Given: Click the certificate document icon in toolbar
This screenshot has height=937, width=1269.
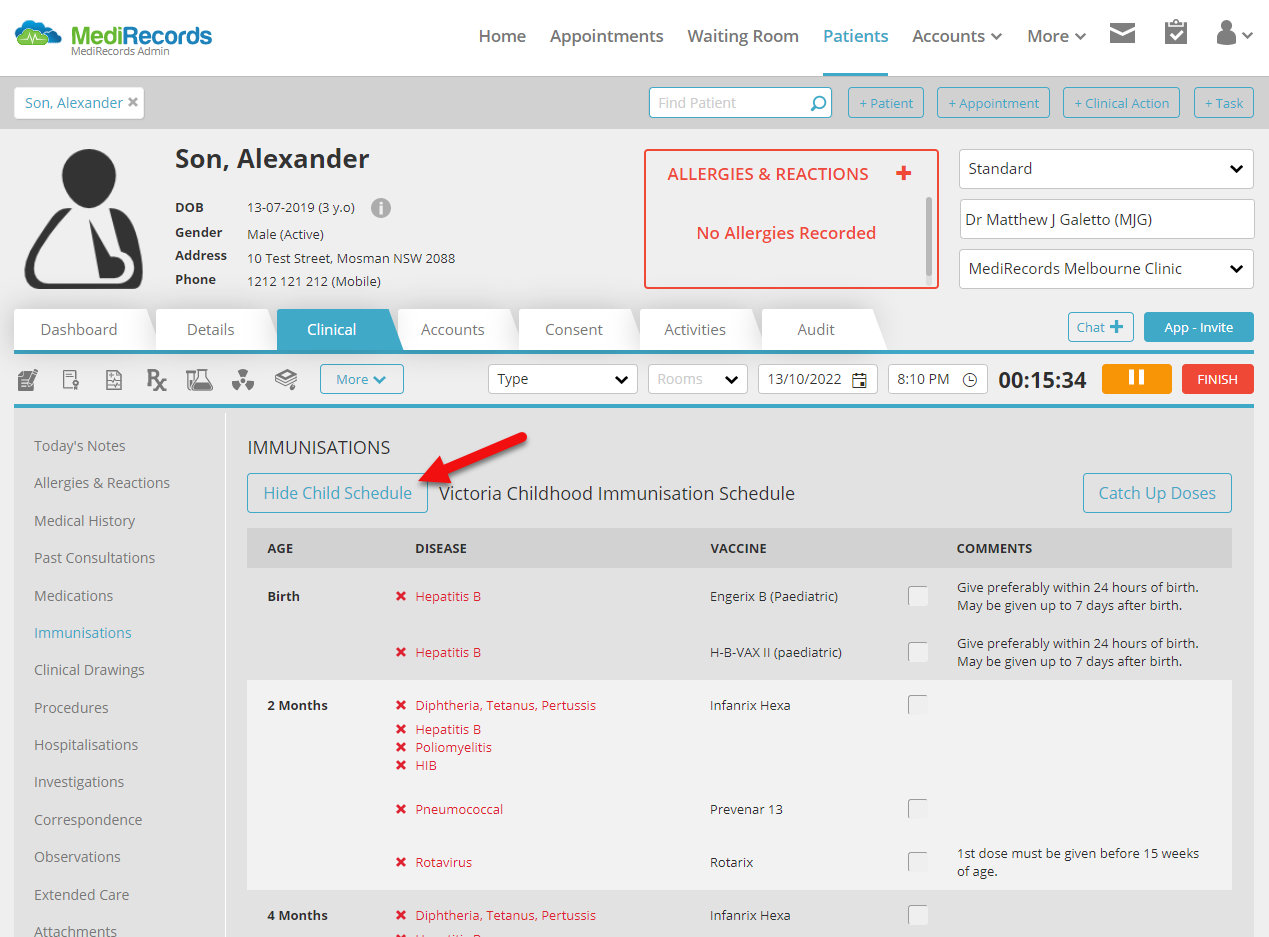Looking at the screenshot, I should (71, 380).
